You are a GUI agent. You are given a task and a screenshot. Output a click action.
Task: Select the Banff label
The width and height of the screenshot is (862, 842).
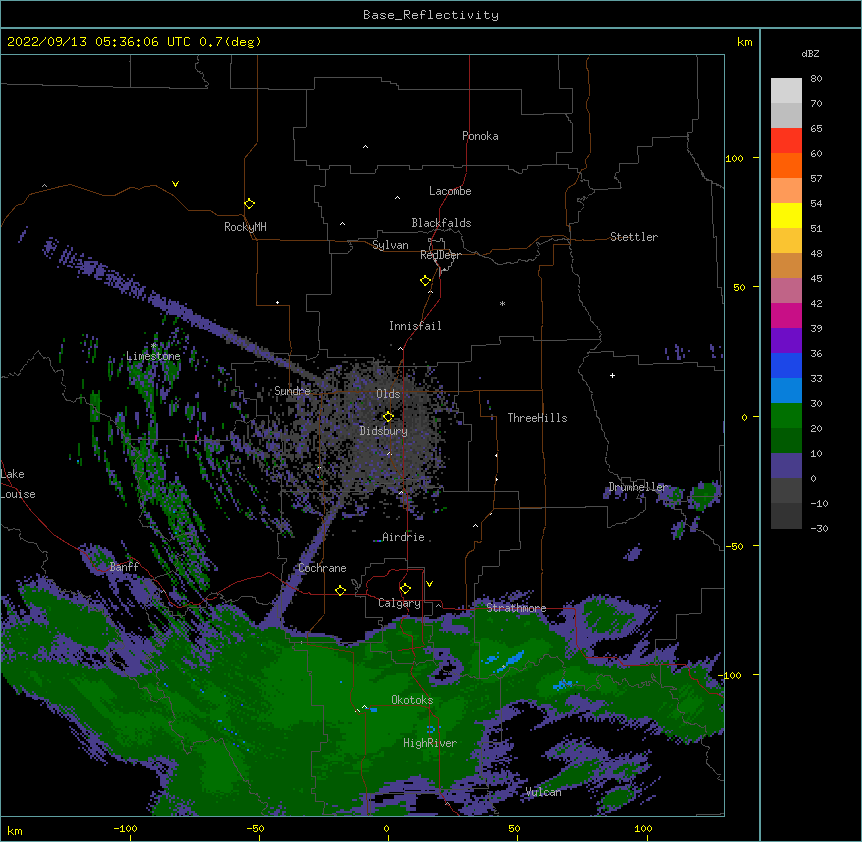[124, 567]
